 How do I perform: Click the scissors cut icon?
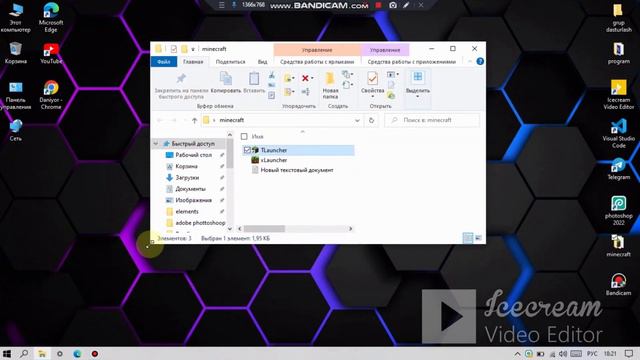[x=272, y=75]
